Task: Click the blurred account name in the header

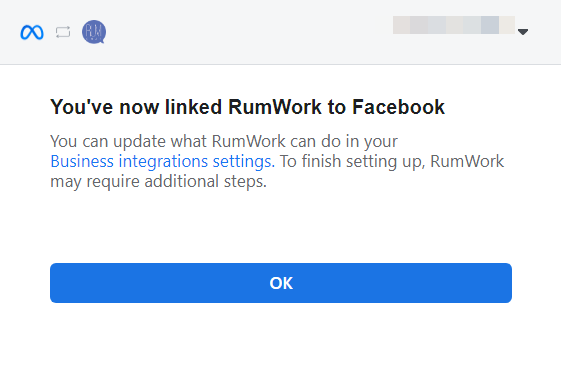Action: (x=454, y=25)
